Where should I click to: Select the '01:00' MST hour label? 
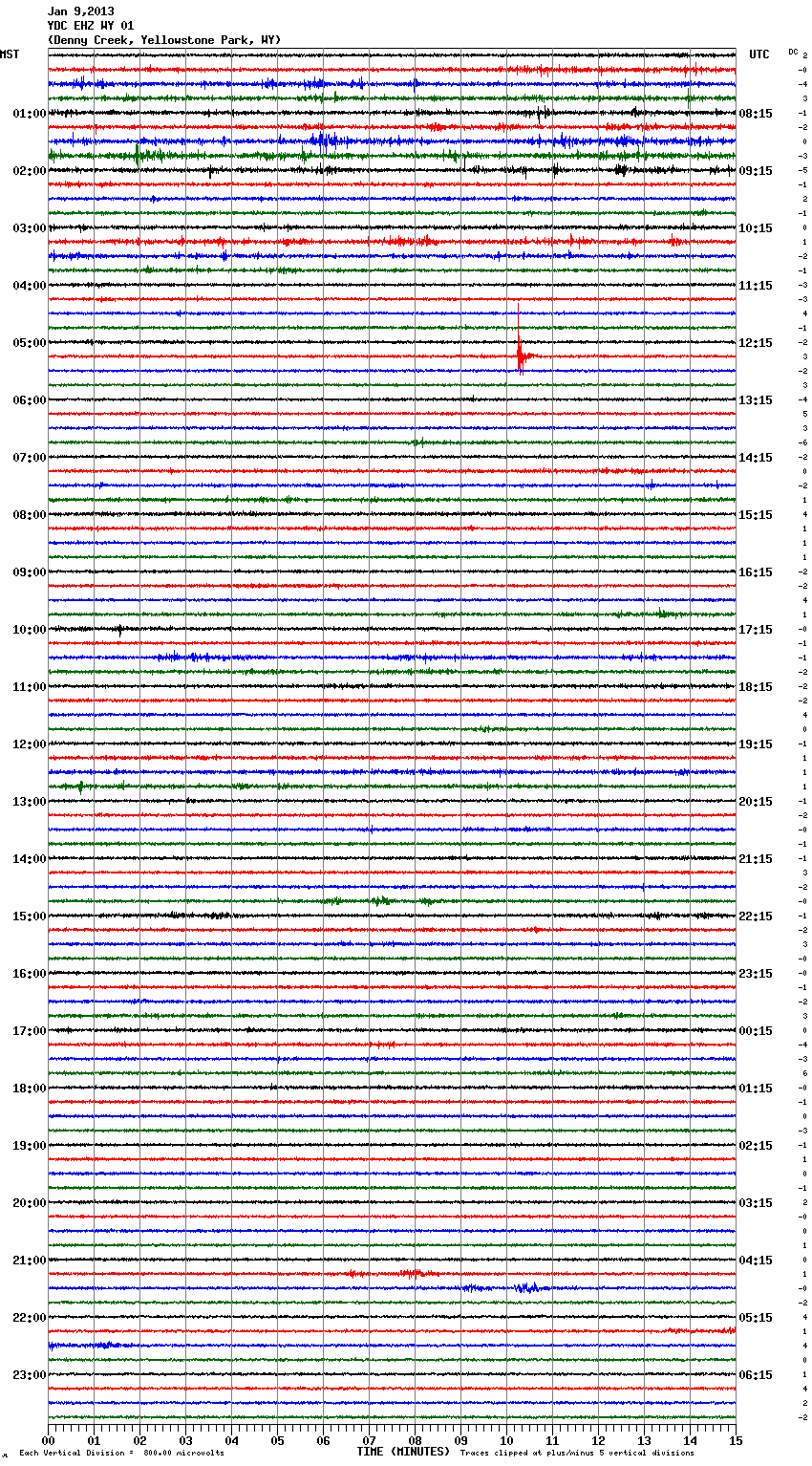pos(30,114)
